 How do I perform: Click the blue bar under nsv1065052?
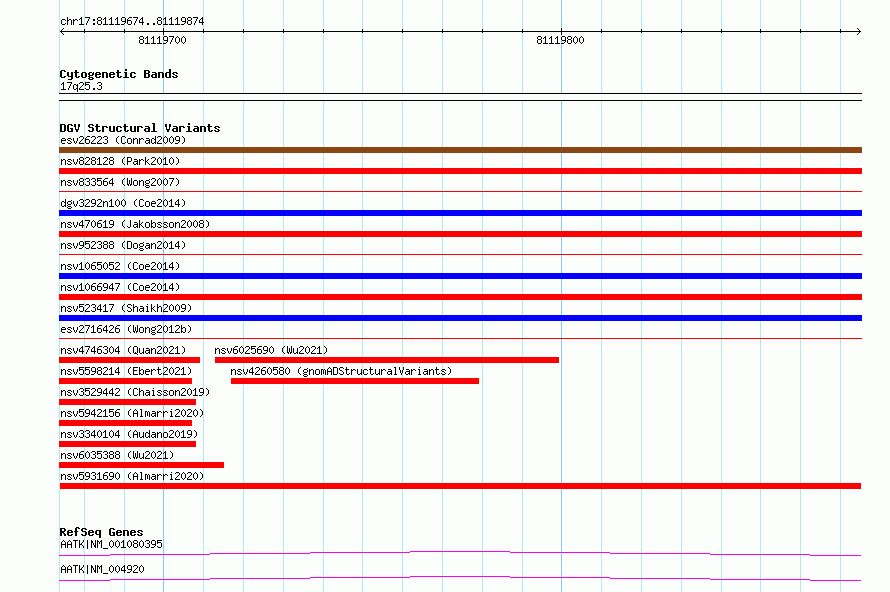coord(460,276)
